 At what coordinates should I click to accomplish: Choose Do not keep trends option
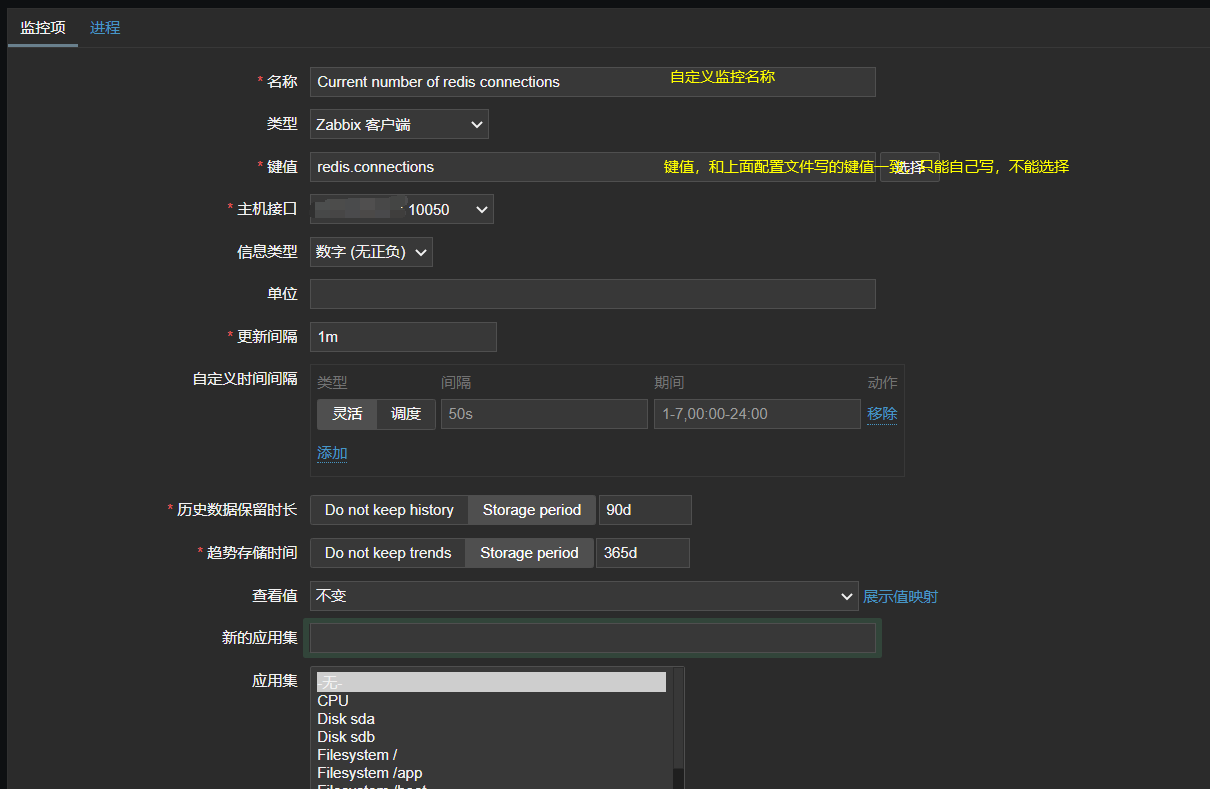(x=388, y=553)
